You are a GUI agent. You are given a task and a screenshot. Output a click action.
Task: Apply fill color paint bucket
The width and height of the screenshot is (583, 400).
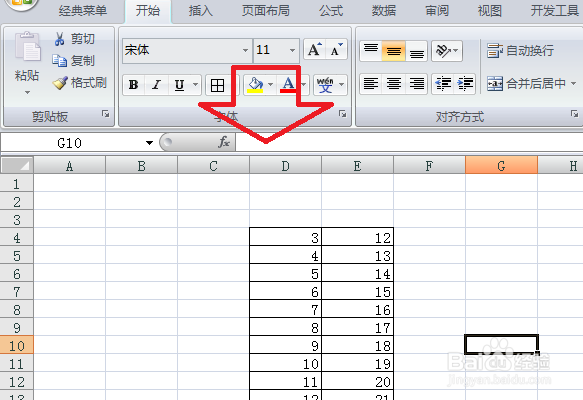(x=255, y=85)
